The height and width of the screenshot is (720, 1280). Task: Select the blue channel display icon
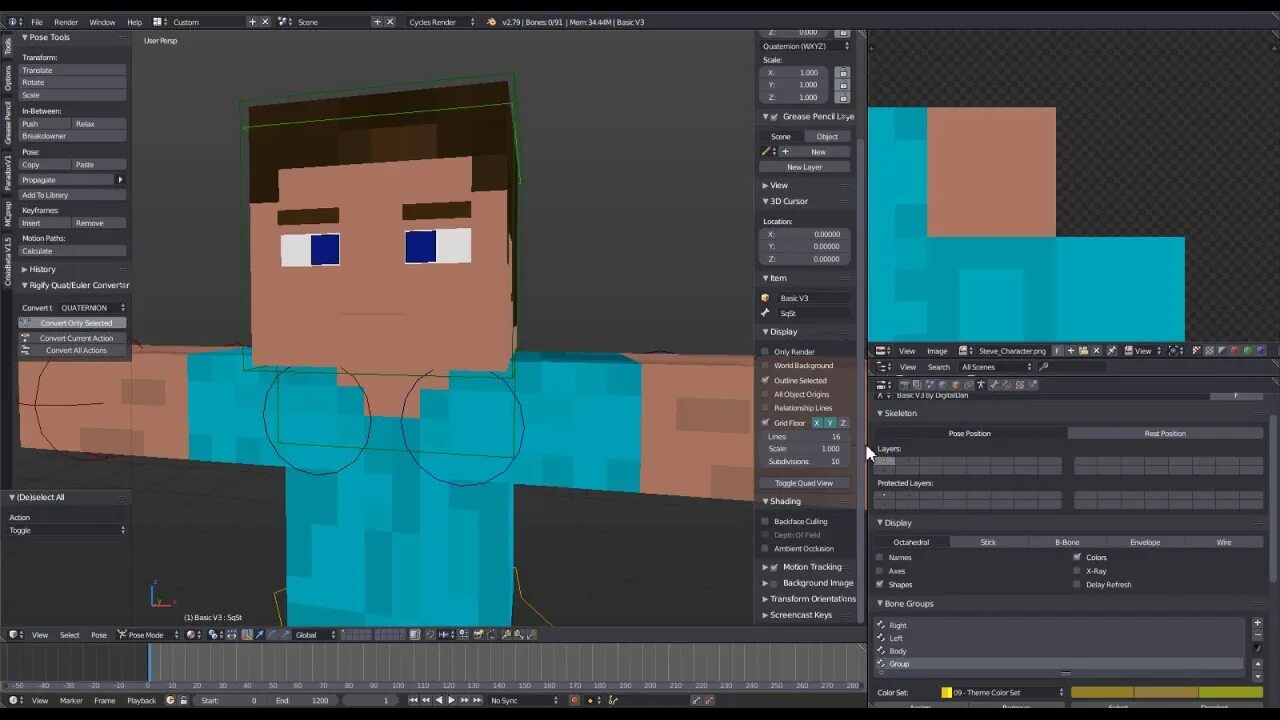coord(1260,351)
